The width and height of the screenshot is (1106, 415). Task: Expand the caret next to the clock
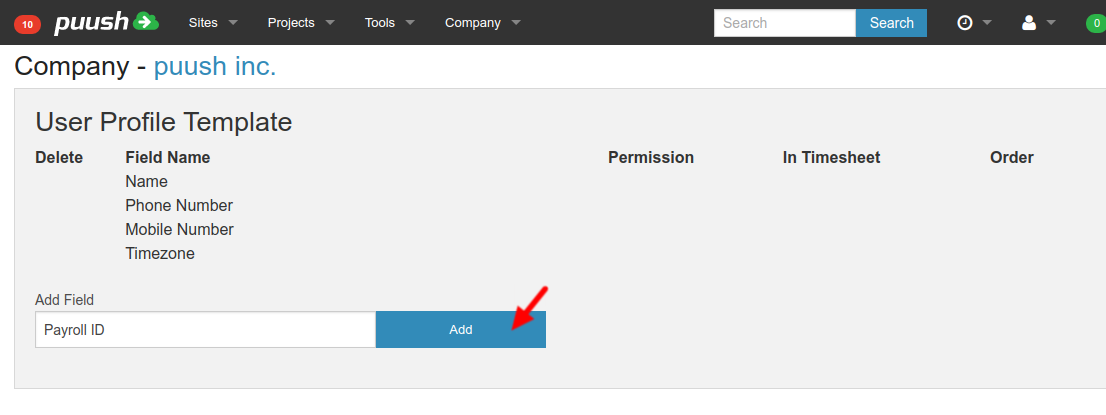pyautogui.click(x=988, y=23)
